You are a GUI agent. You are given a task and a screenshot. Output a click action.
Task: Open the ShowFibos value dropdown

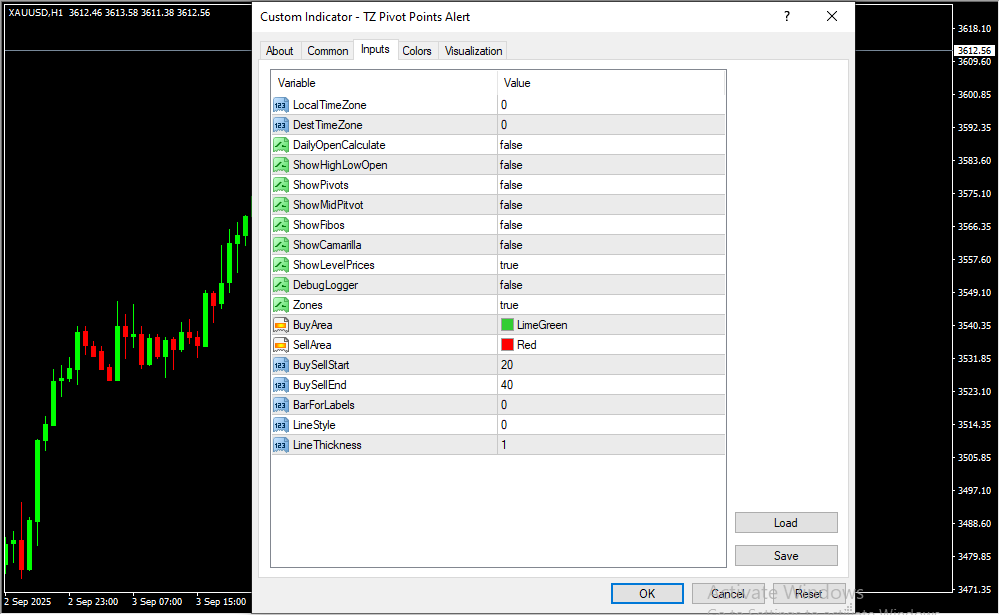pos(611,225)
